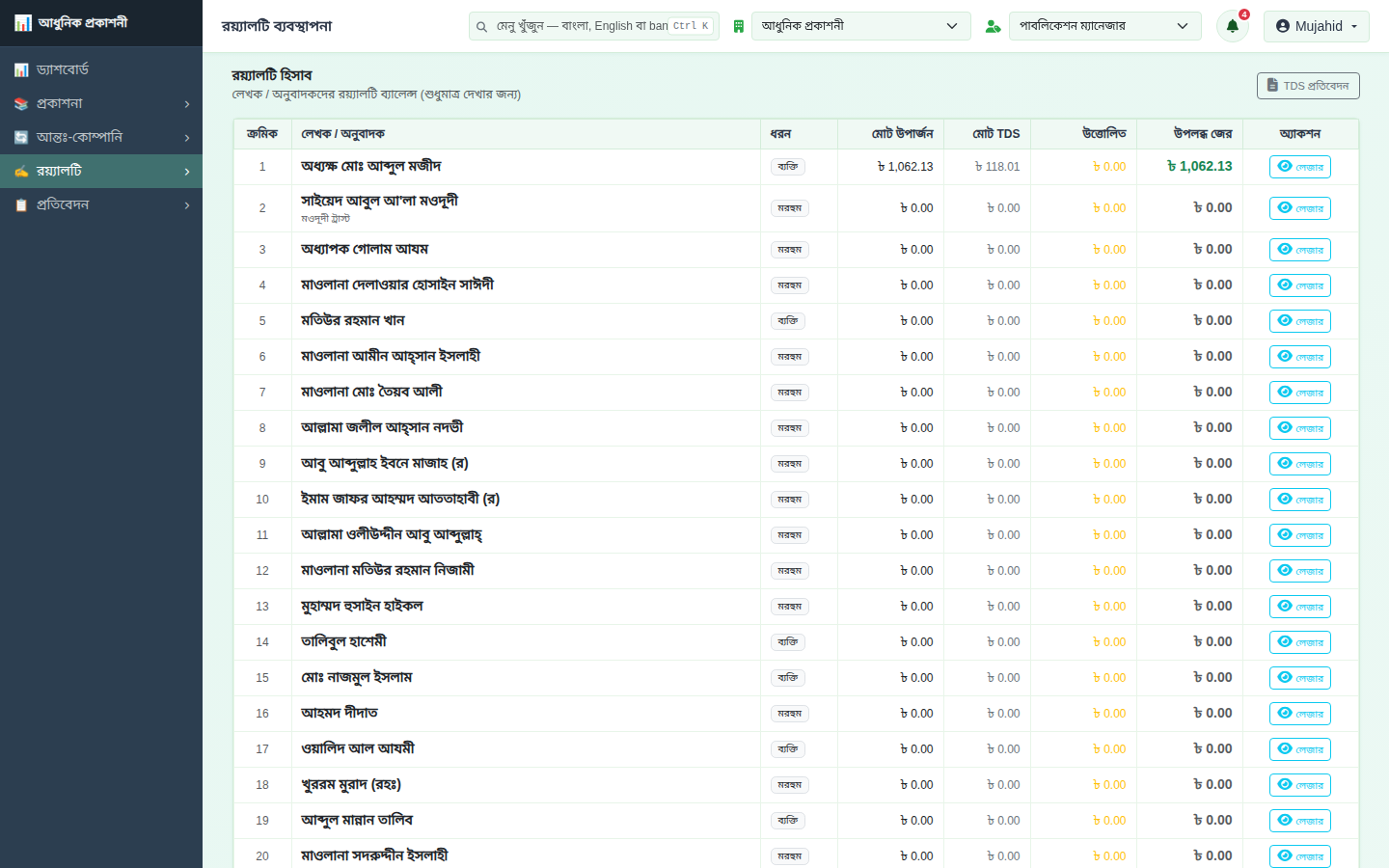Image resolution: width=1389 pixels, height=868 pixels.
Task: Click the green user role icon
Action: click(993, 26)
